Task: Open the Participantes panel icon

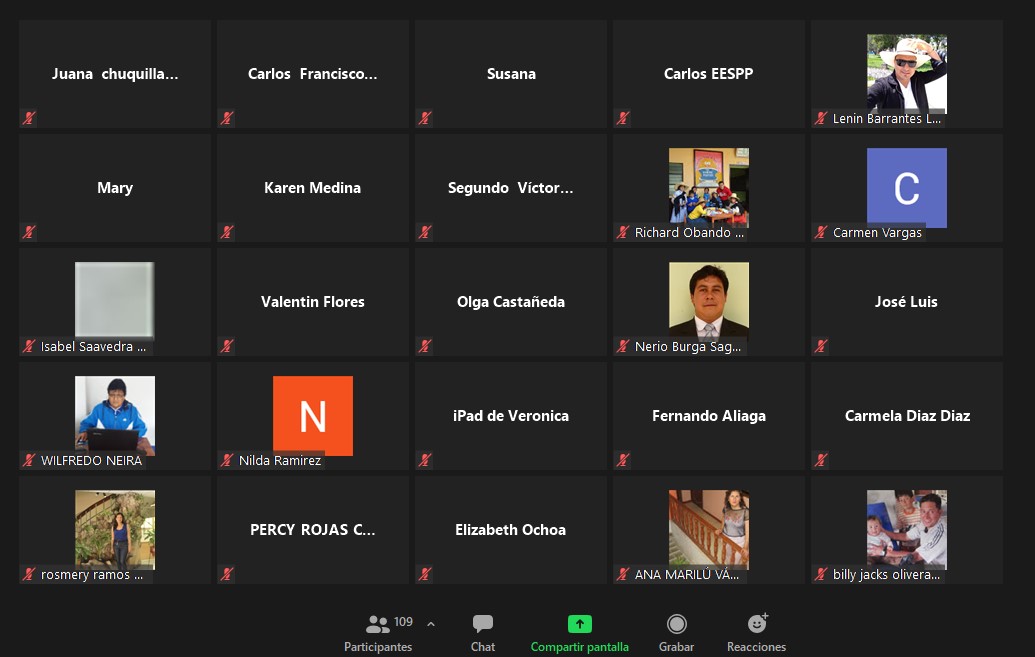Action: pos(378,624)
